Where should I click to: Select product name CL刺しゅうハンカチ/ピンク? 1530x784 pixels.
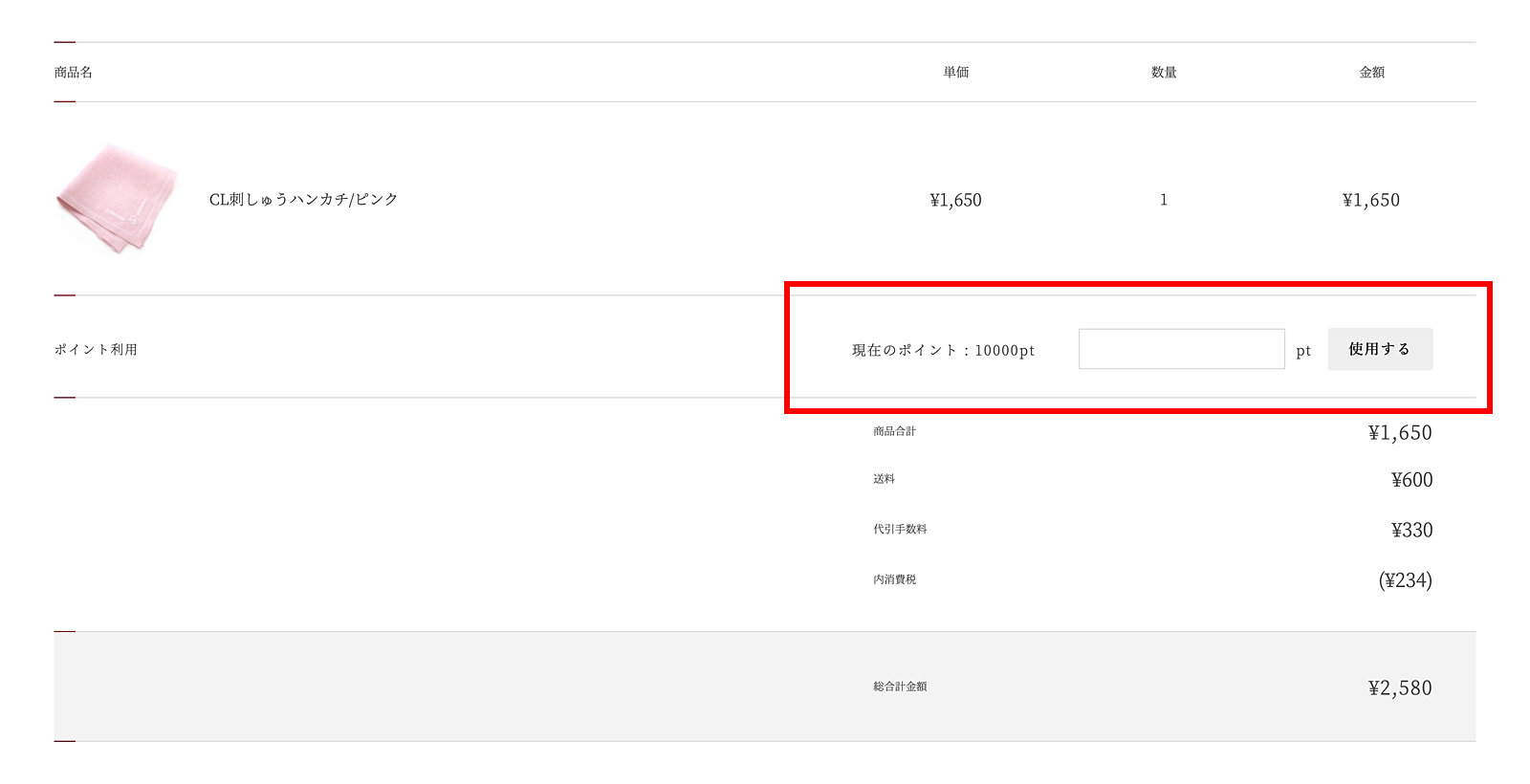pos(303,200)
